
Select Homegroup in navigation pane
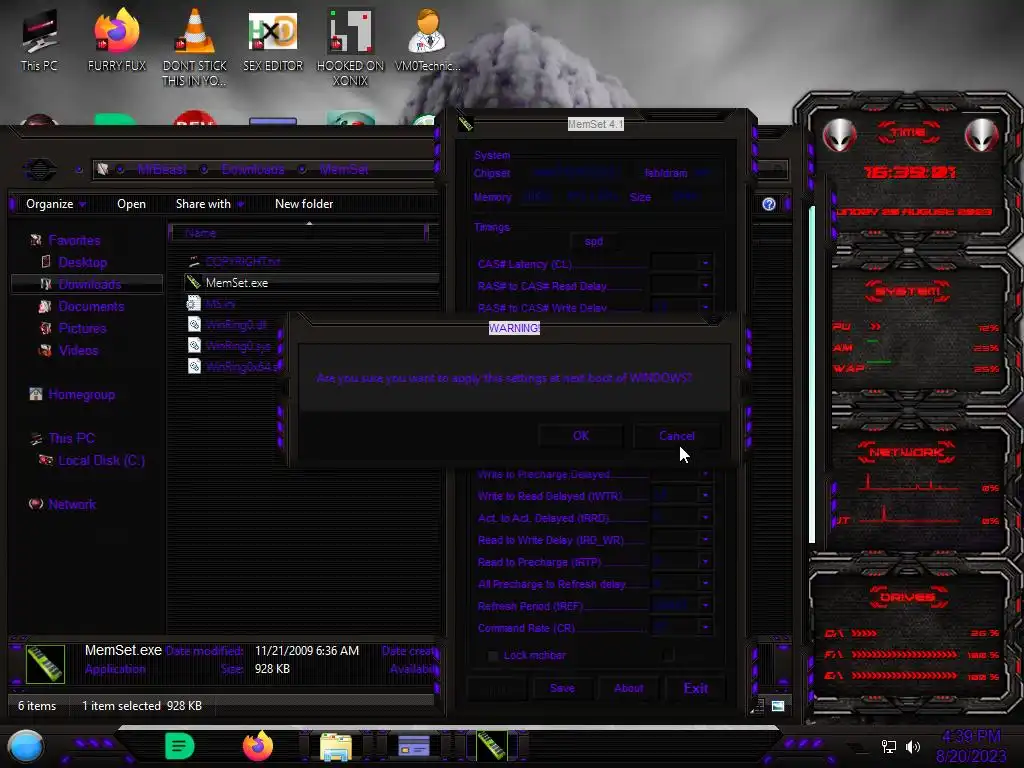(x=81, y=394)
